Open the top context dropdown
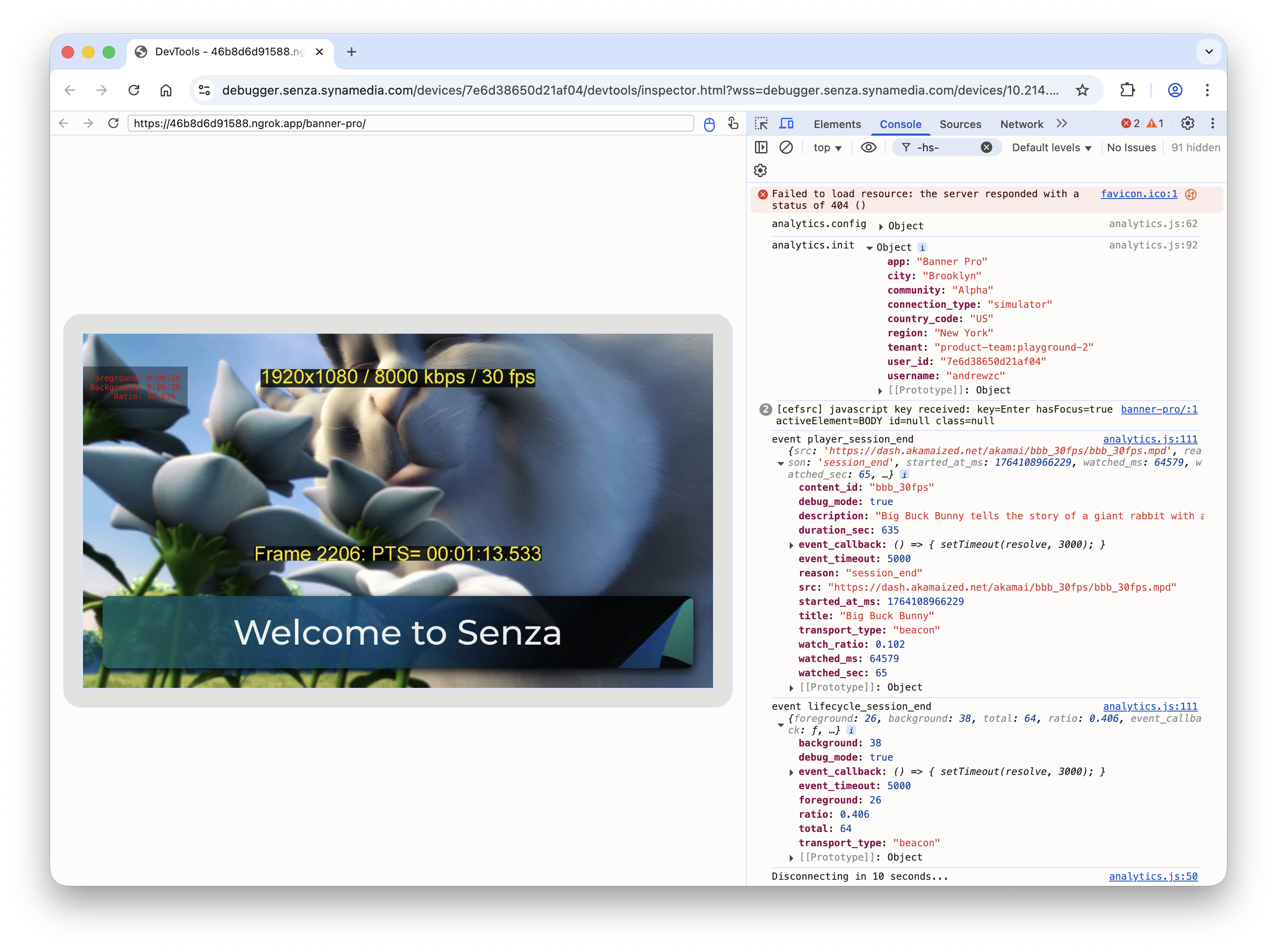1277x952 pixels. click(827, 148)
